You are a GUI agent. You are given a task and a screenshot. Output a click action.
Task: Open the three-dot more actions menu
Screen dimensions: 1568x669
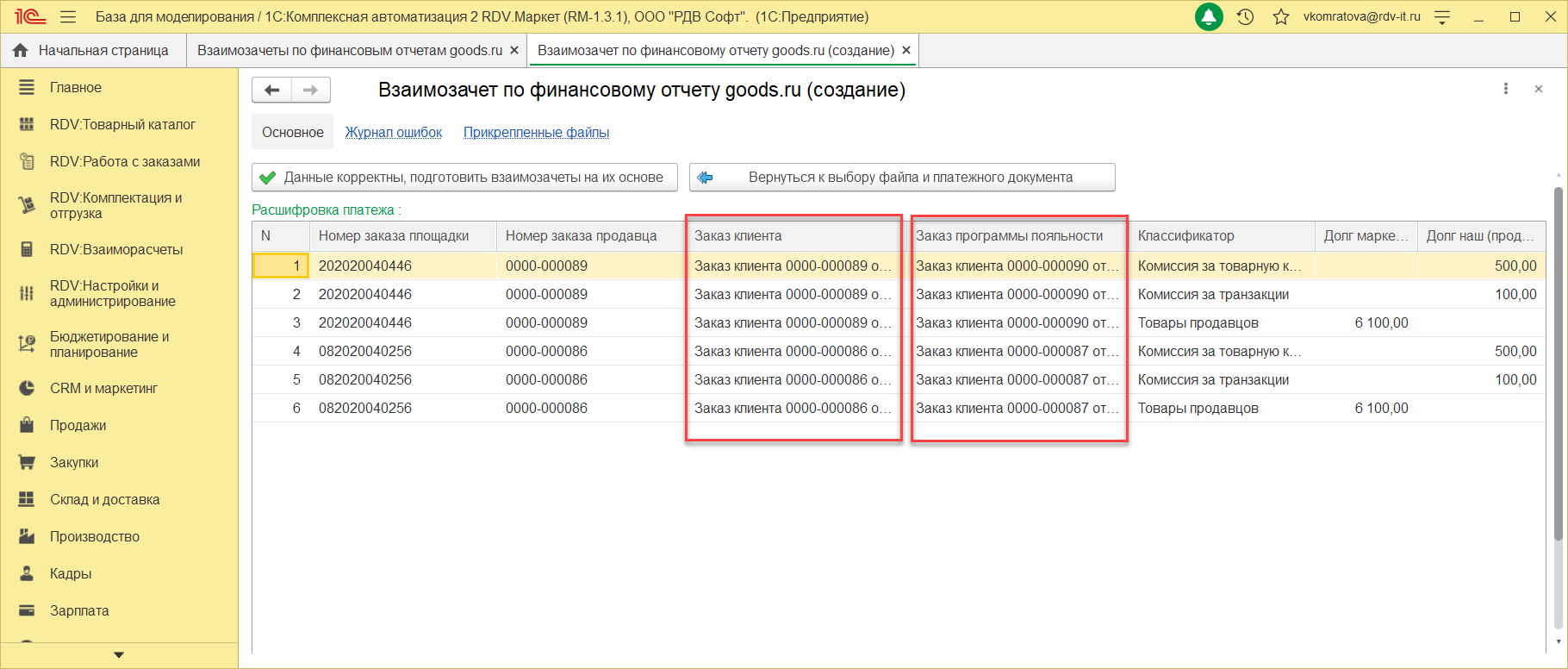tap(1506, 89)
